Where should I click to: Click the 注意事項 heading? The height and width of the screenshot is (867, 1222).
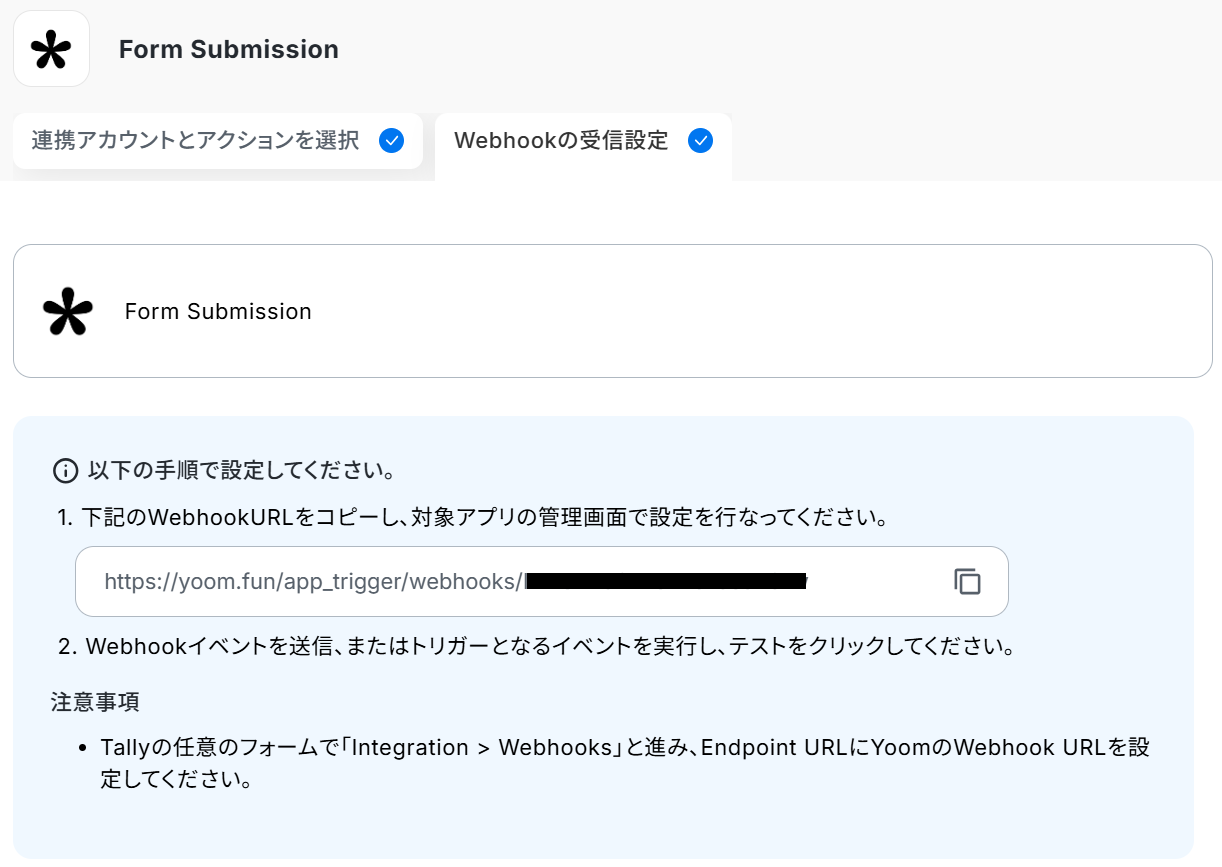pos(95,702)
